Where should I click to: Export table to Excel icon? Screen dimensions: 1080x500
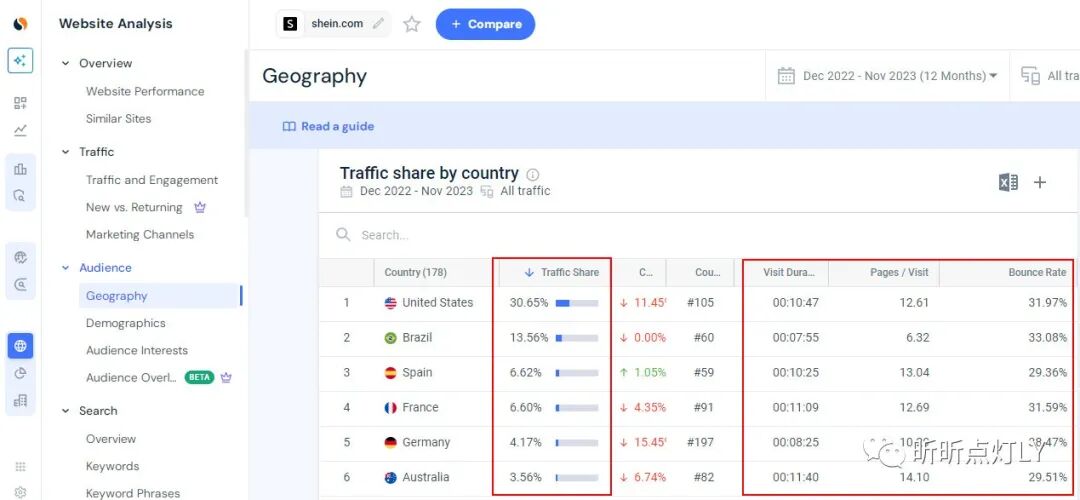click(x=1008, y=183)
